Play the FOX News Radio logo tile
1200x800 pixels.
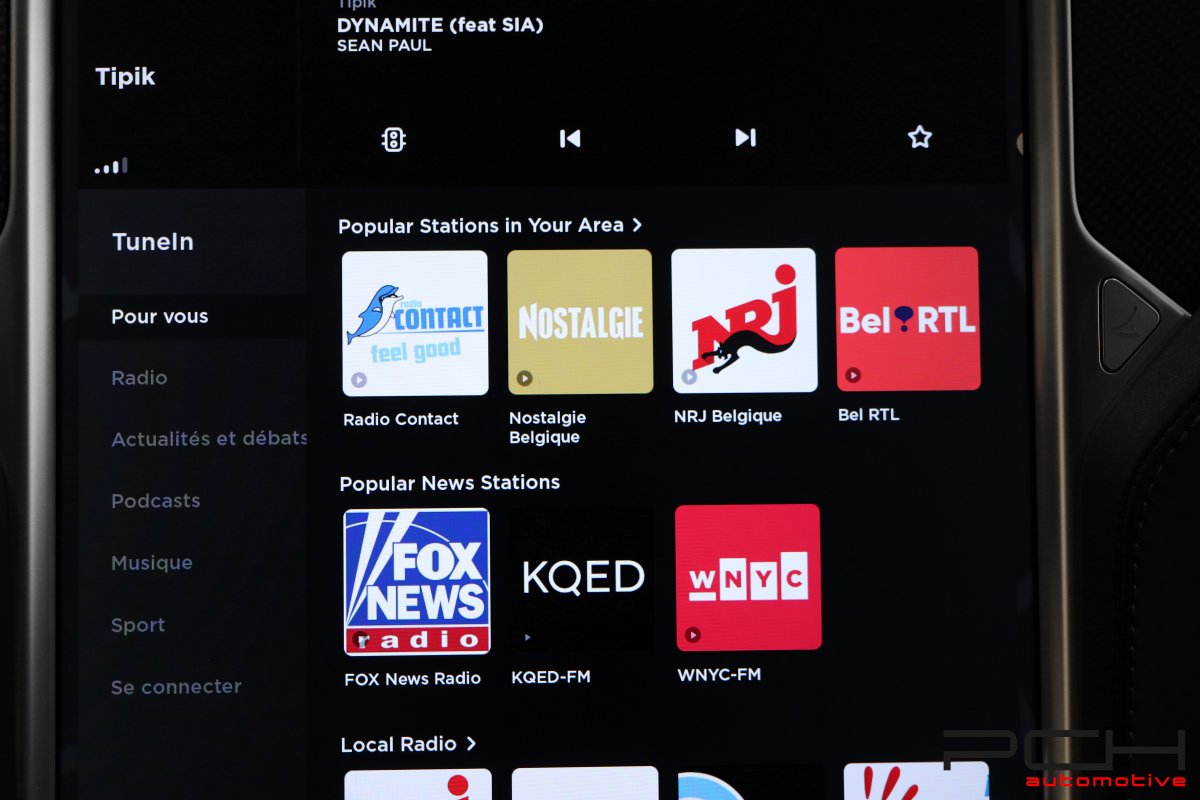point(417,582)
